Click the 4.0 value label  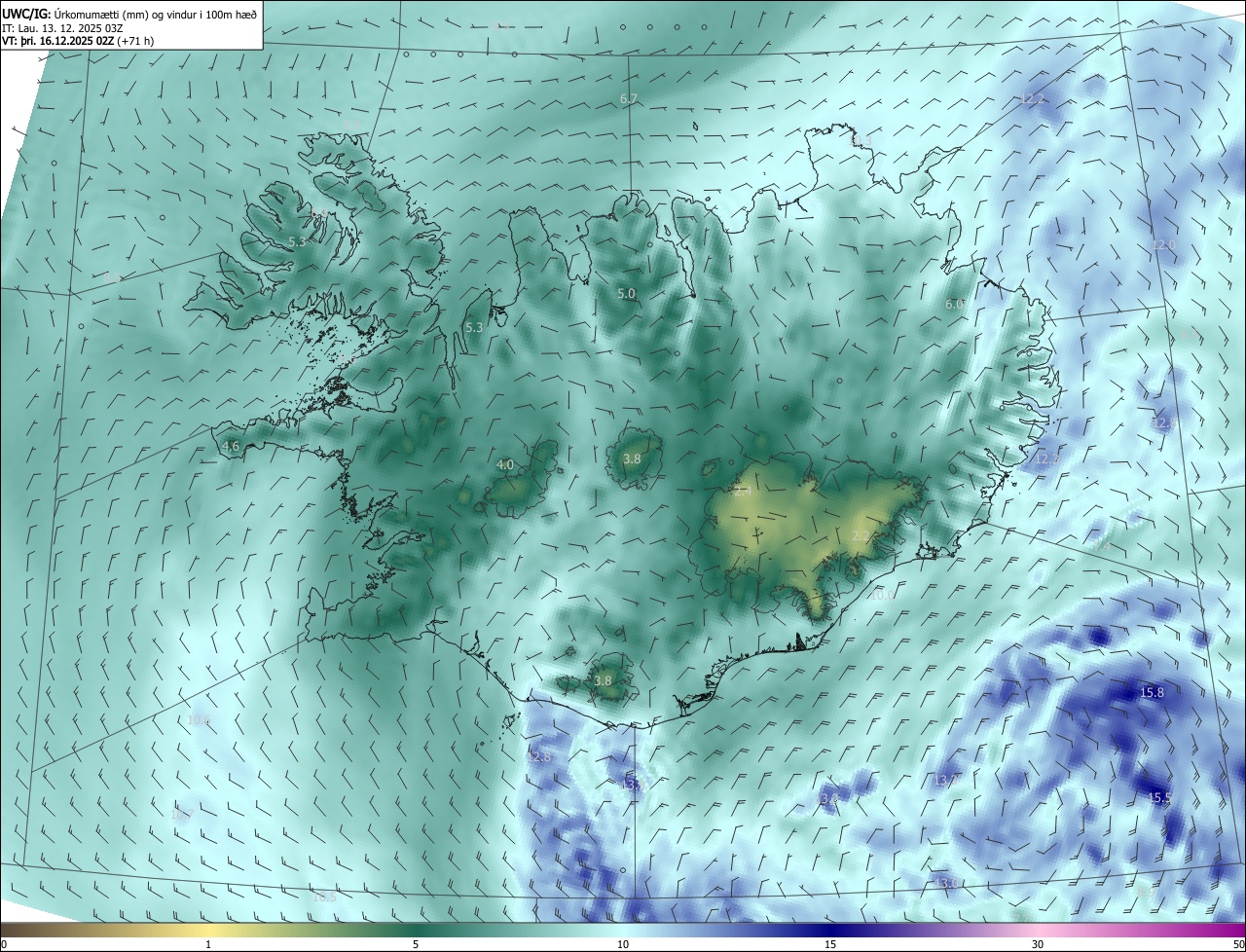pyautogui.click(x=504, y=465)
